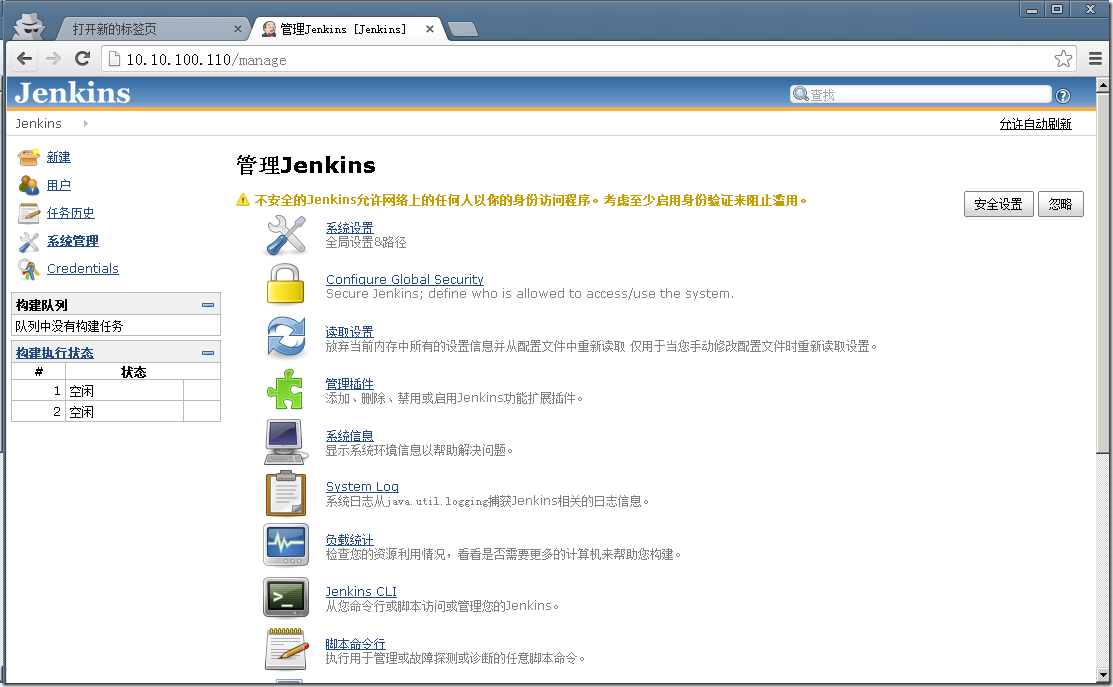Click the yellow warning triangle icon
1113x687 pixels.
[x=243, y=200]
